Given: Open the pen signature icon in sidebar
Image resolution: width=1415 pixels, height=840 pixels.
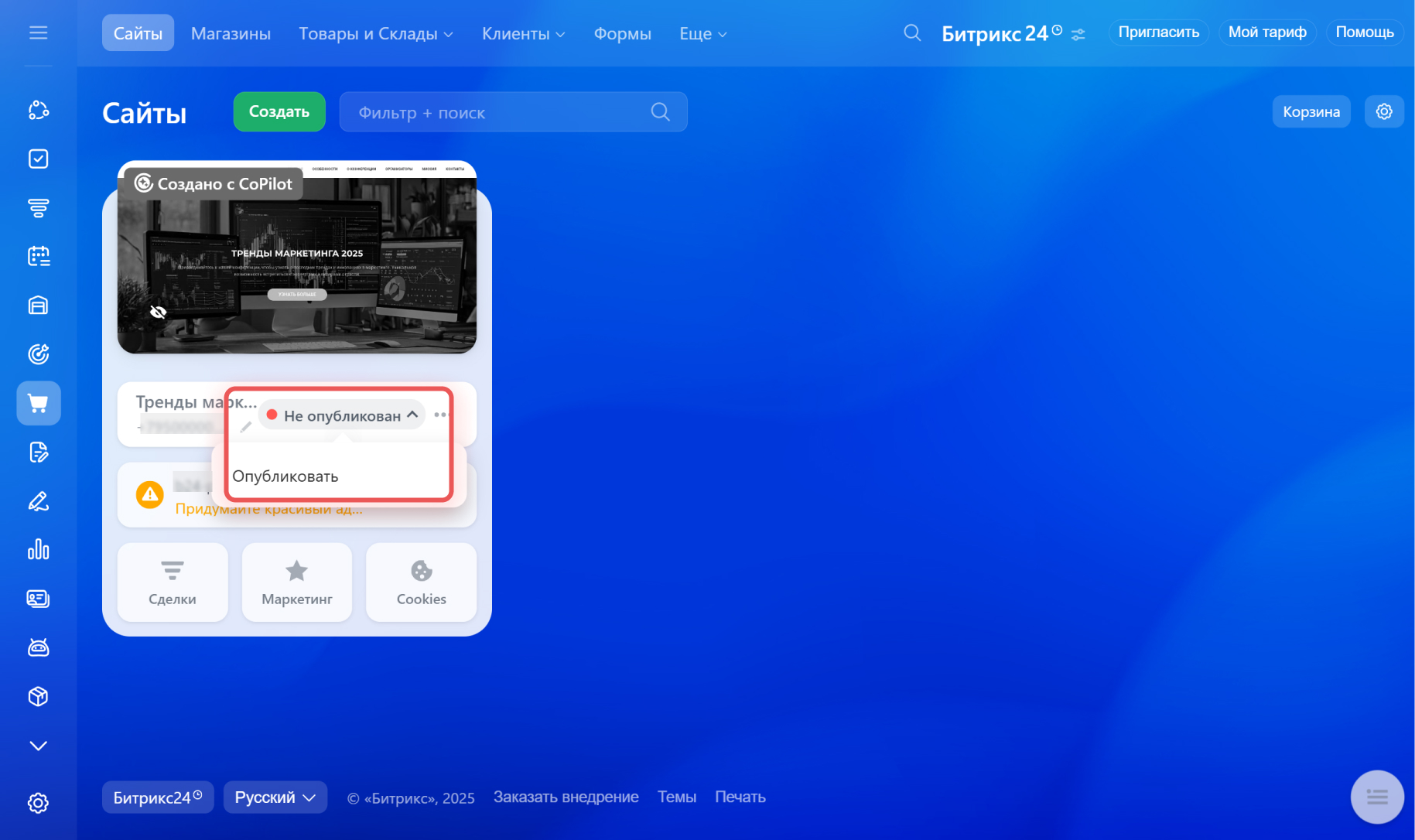Looking at the screenshot, I should [x=38, y=501].
